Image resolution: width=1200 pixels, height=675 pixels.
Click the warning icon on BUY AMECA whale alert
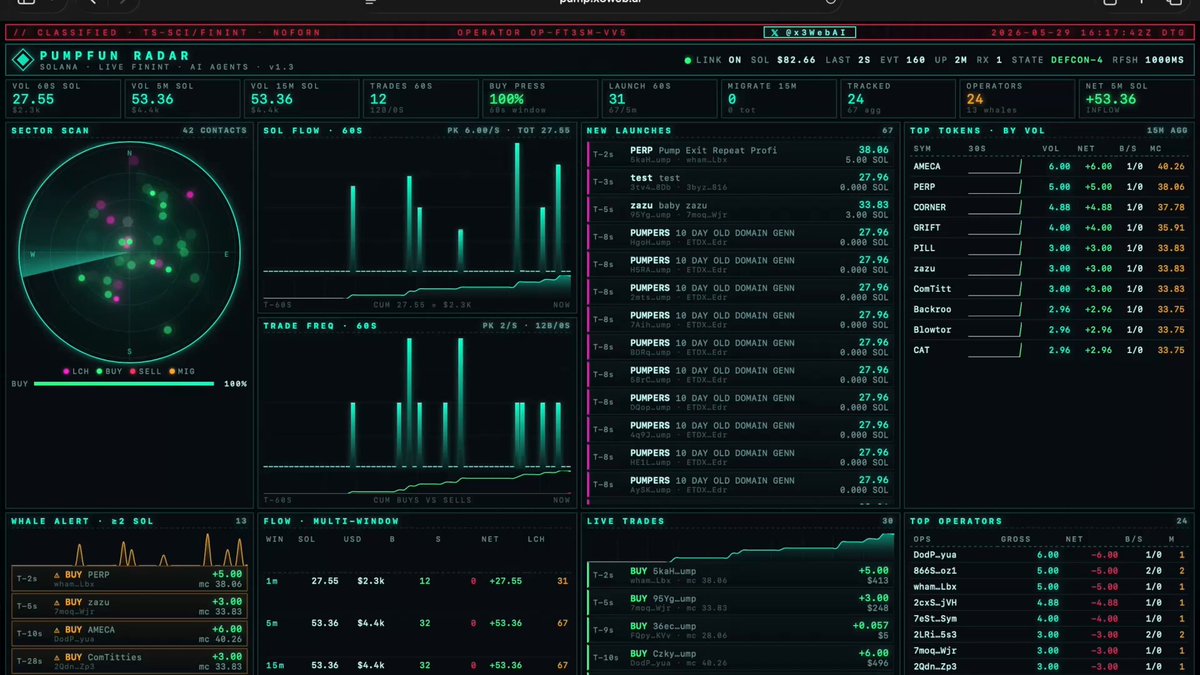pos(58,630)
